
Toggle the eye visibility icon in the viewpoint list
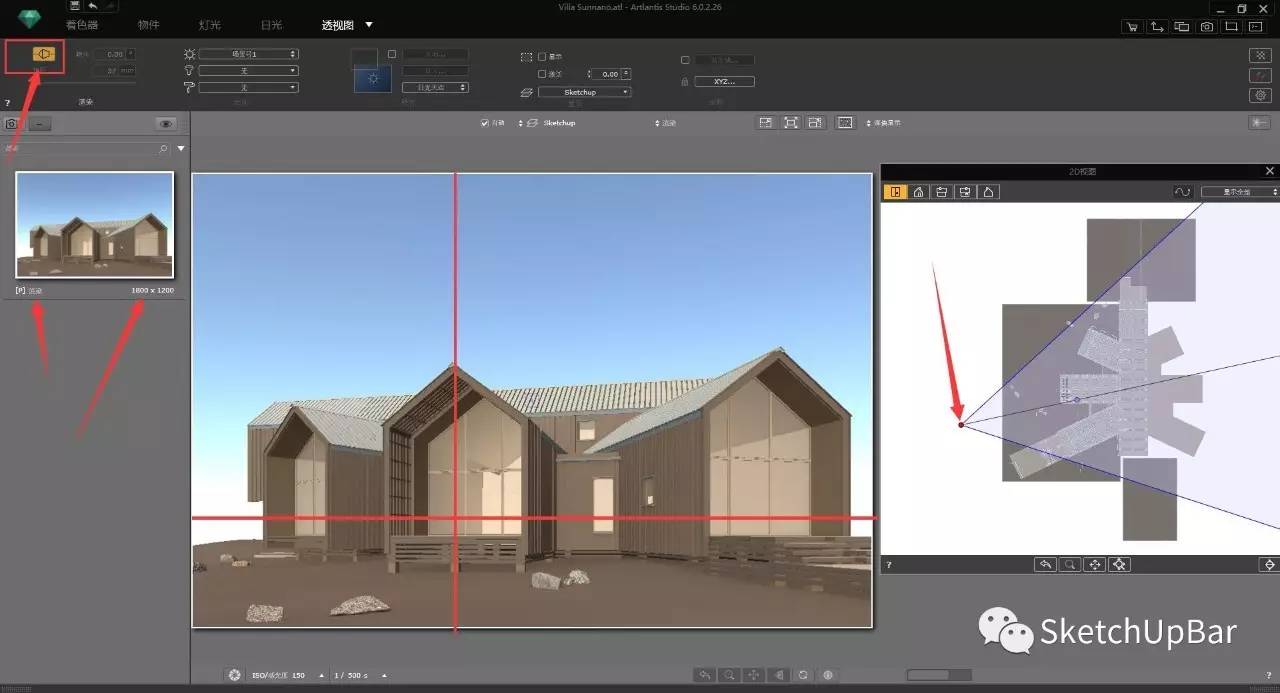(x=166, y=124)
